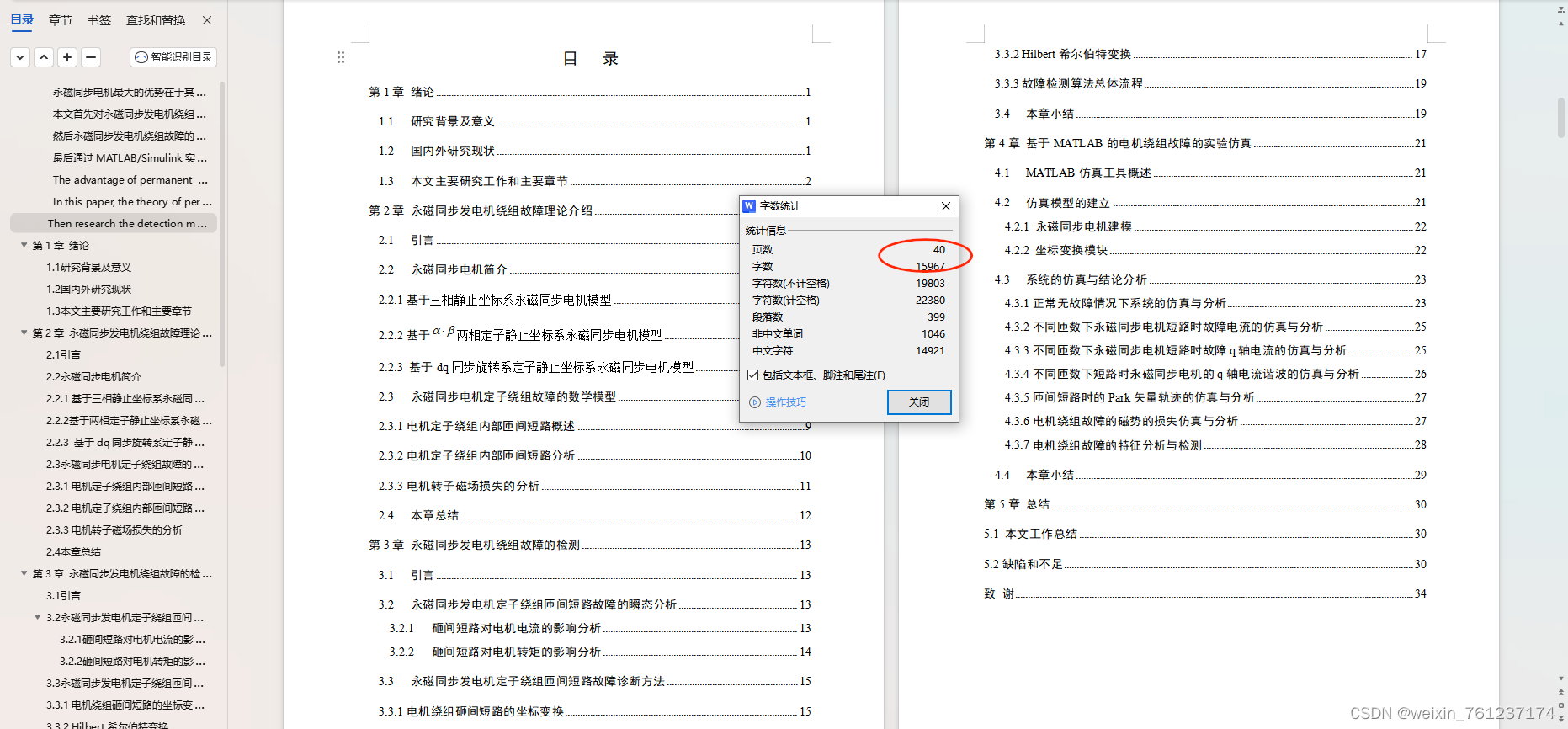This screenshot has width=1568, height=729.
Task: Click the plus button to add a heading level
Action: click(x=67, y=57)
